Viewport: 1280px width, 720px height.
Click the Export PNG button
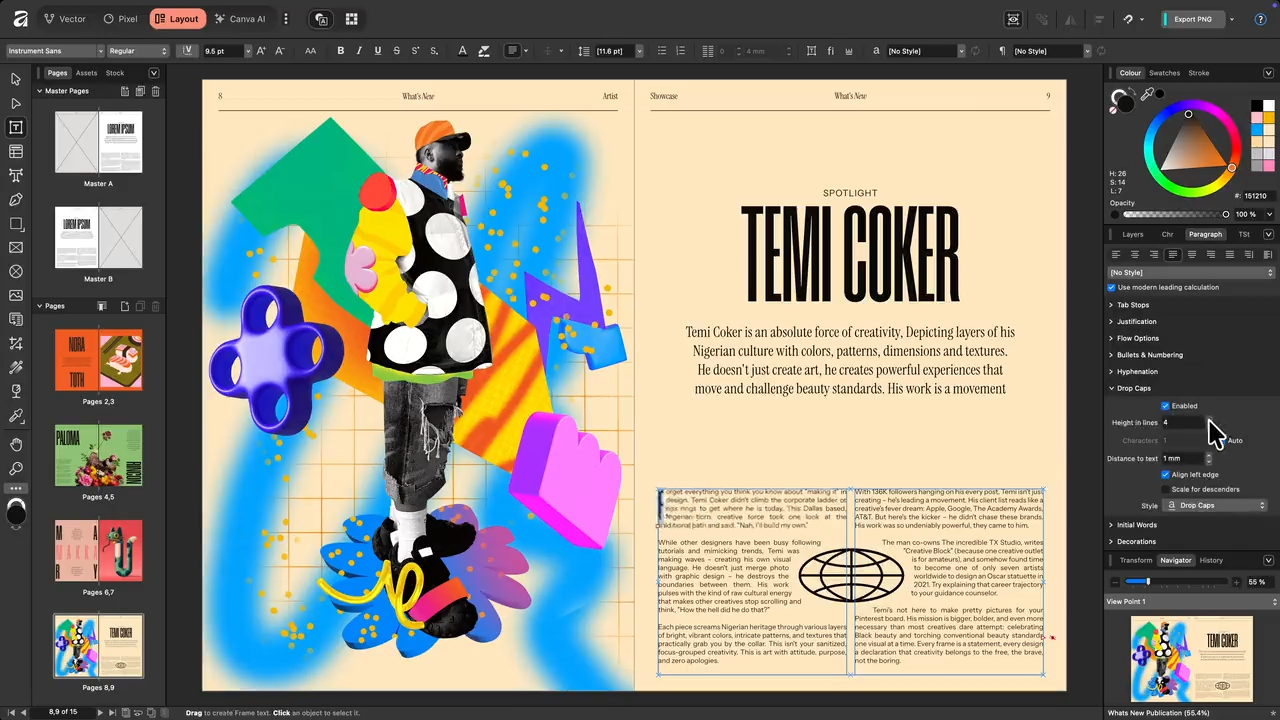click(1192, 18)
